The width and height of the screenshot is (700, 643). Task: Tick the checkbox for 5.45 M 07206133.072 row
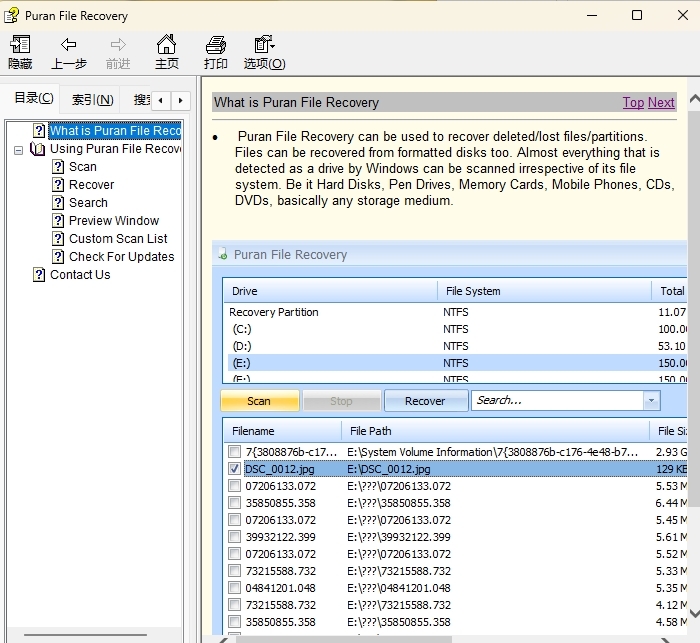(x=234, y=519)
